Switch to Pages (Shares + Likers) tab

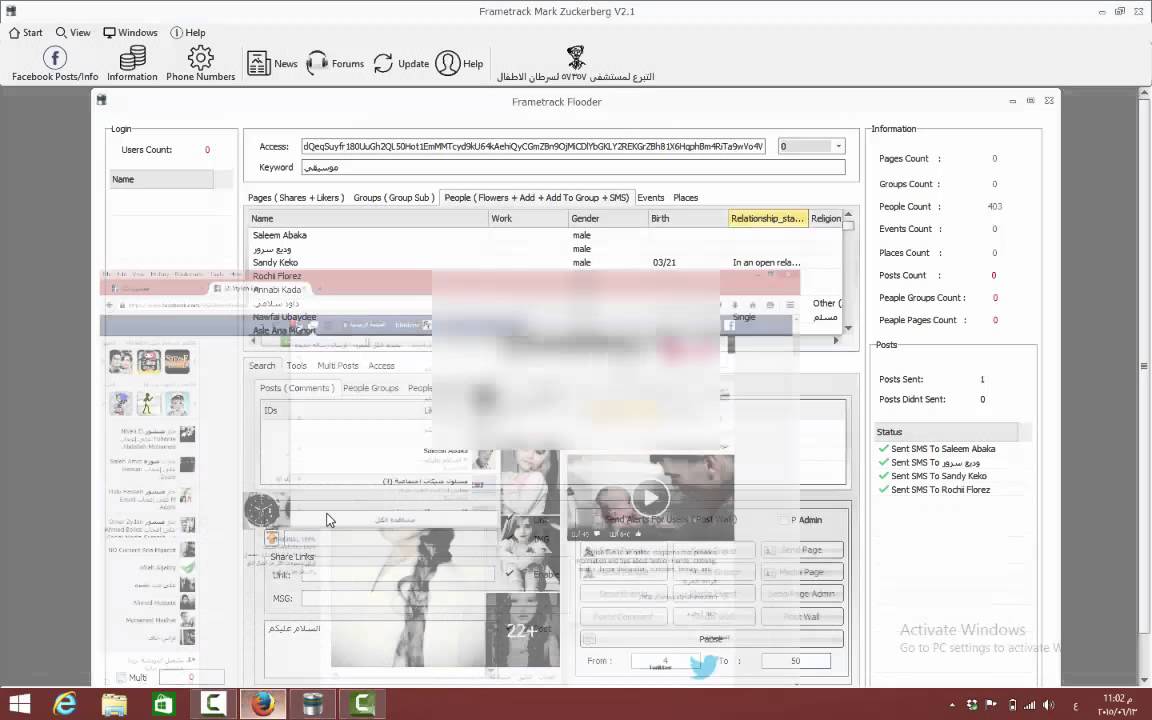pos(296,198)
